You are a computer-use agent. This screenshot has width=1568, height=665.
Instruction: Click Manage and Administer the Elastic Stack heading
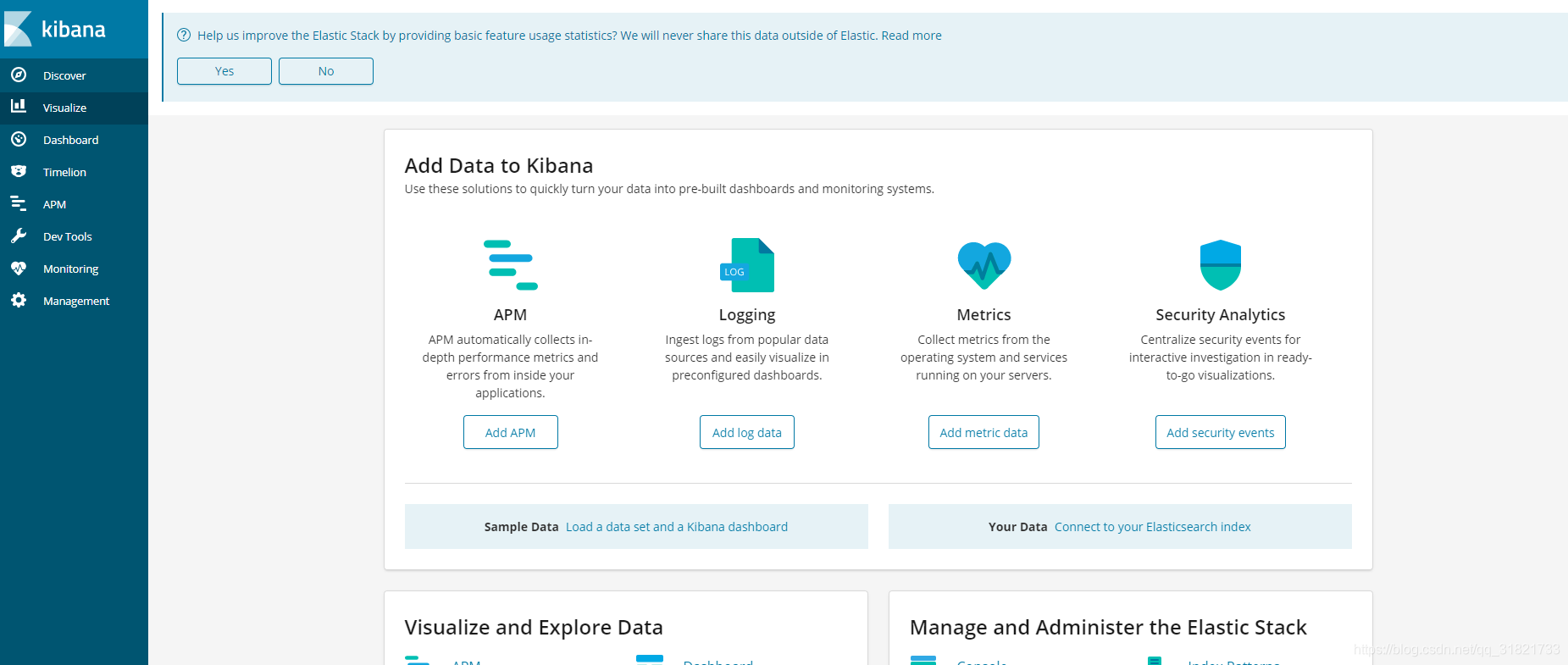coord(1108,627)
